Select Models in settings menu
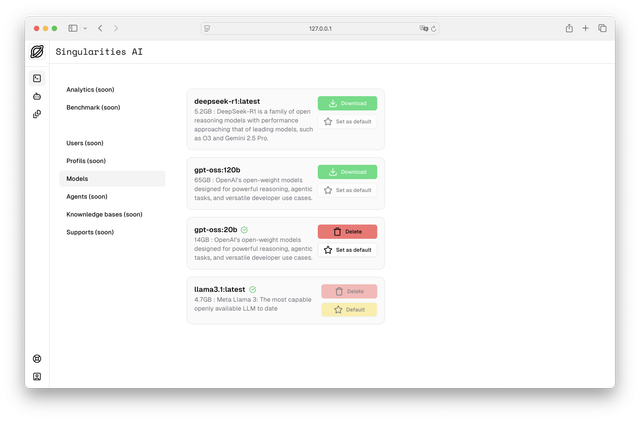Image resolution: width=640 pixels, height=421 pixels. [x=112, y=178]
